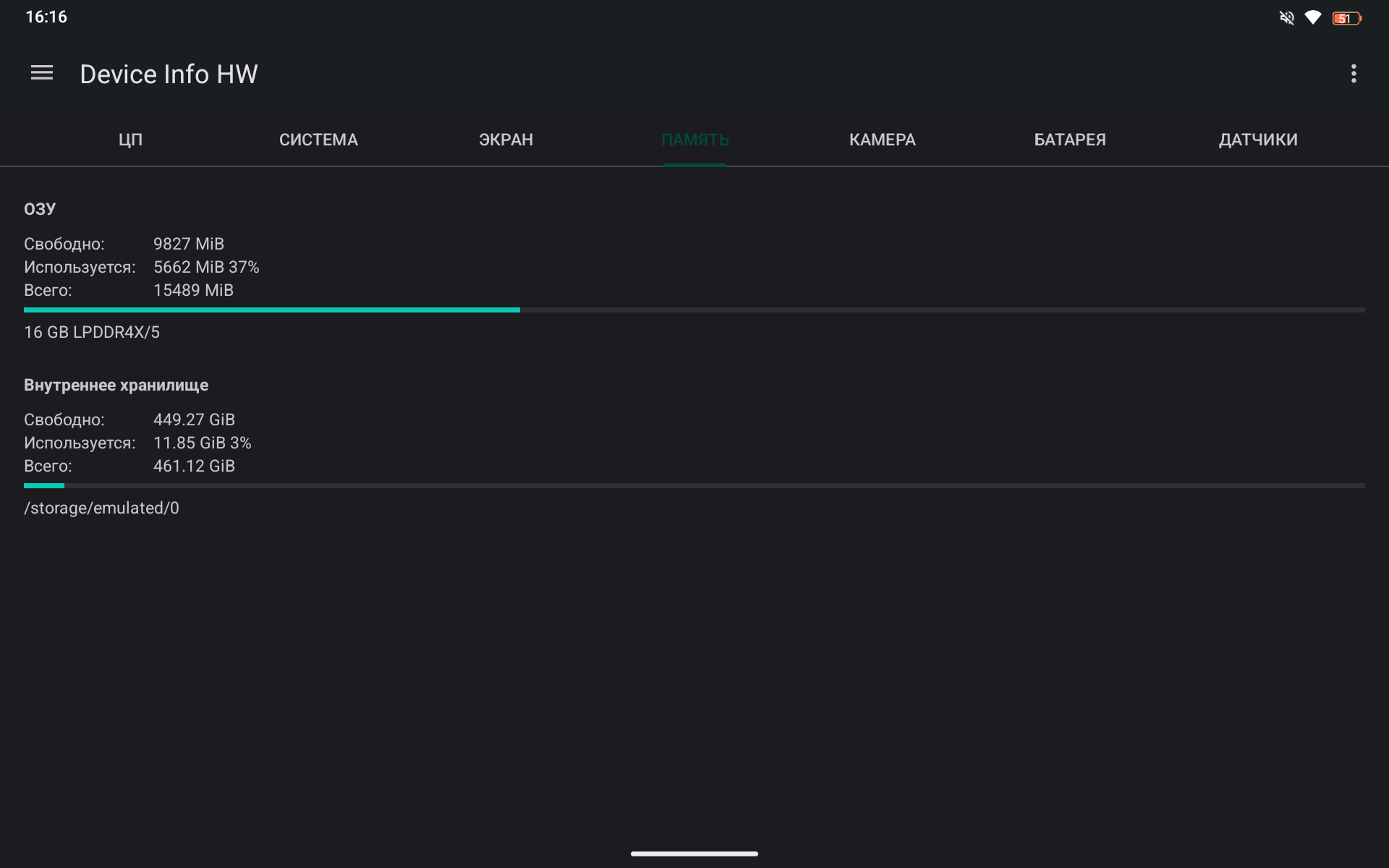Switch to the ЦП tab
Screen dimensions: 1389x868
click(130, 140)
